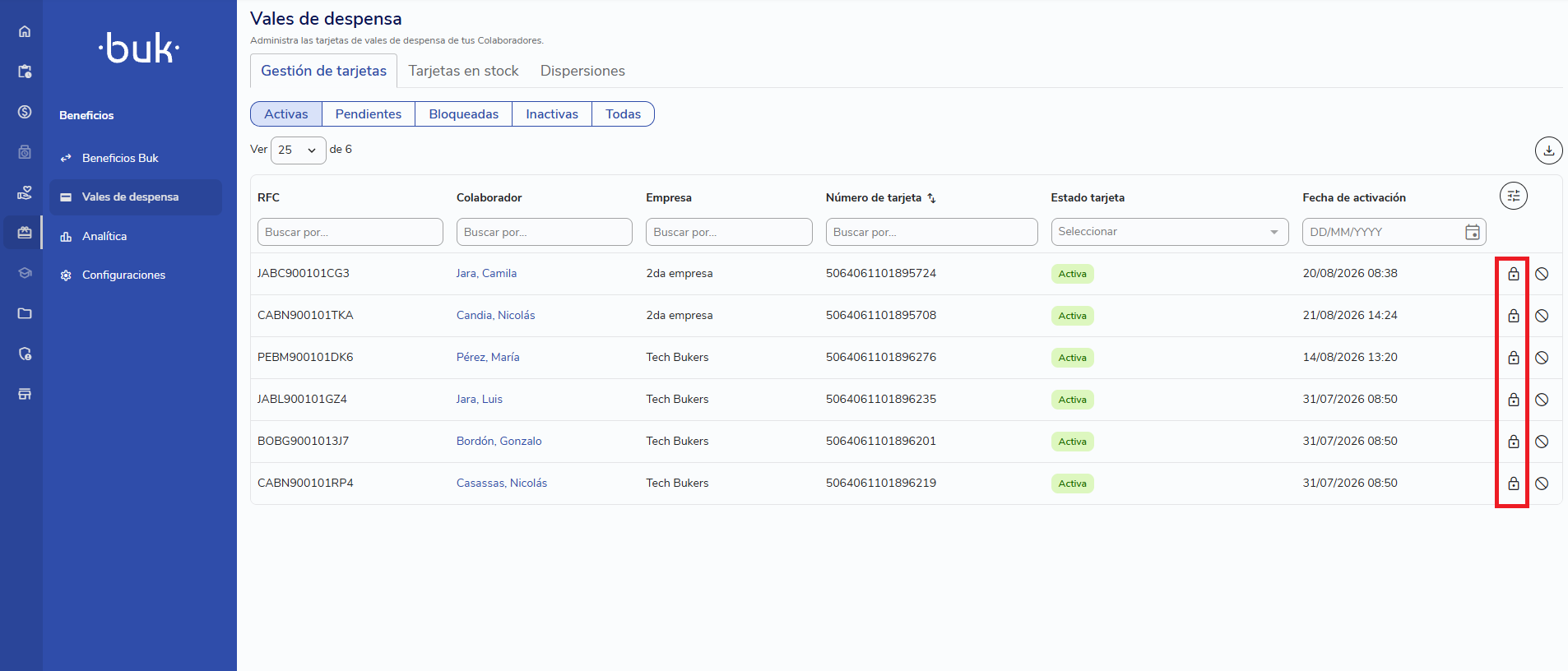Cancel card of Jara, Luis
The image size is (1568, 671).
point(1542,400)
